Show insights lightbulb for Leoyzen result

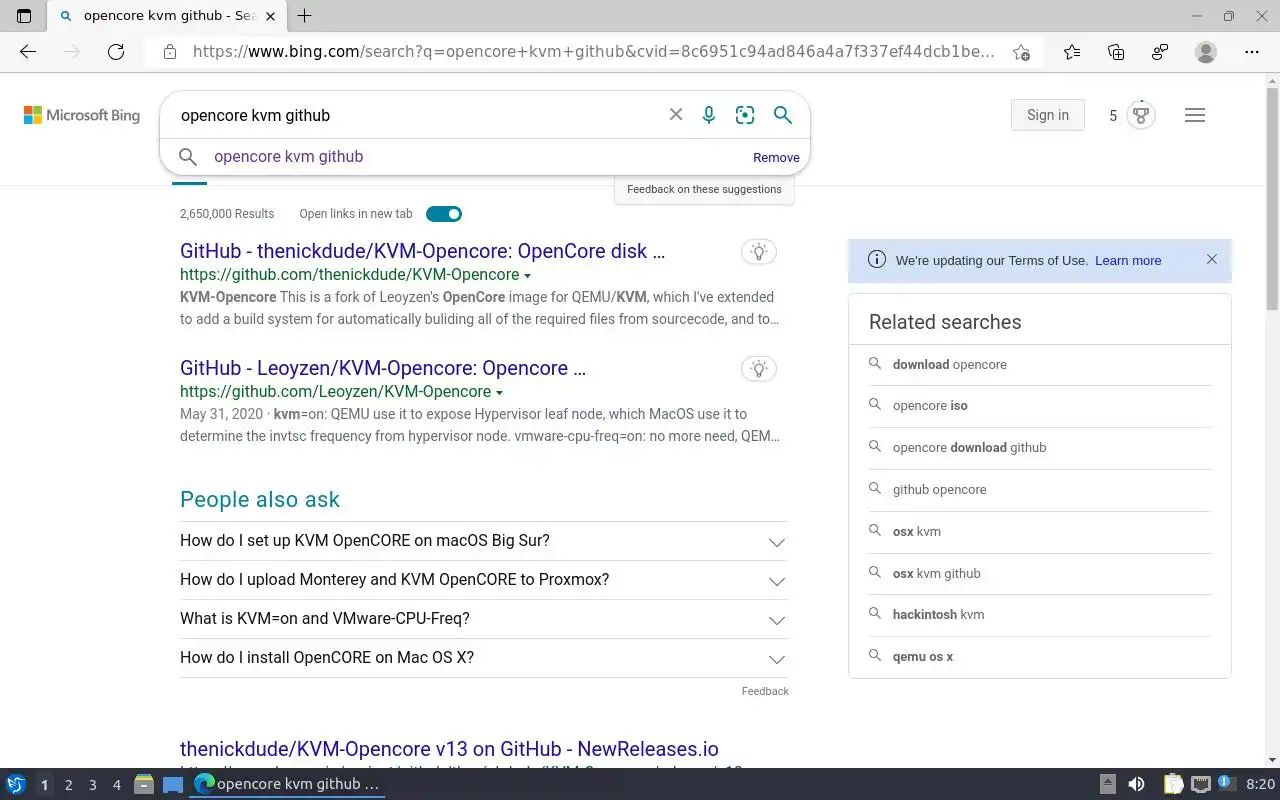(759, 369)
